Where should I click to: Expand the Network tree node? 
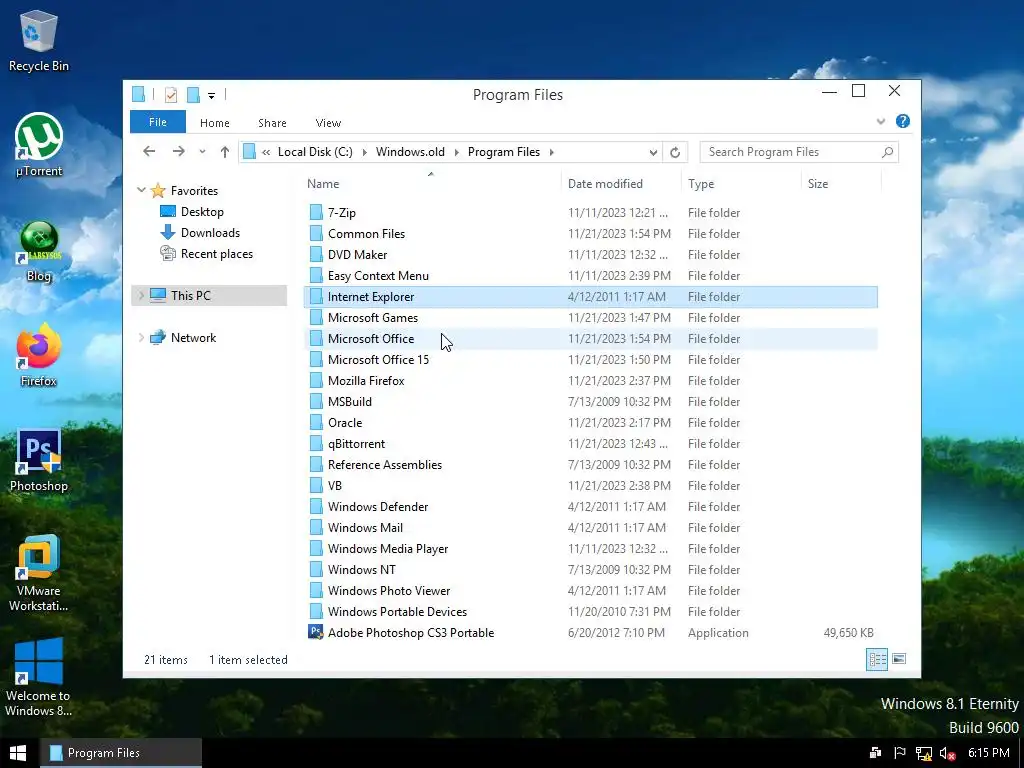[x=141, y=338]
